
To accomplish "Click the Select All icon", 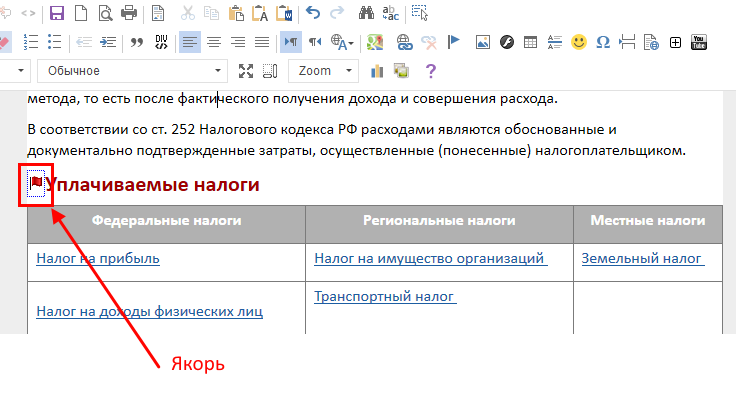I will pyautogui.click(x=420, y=13).
